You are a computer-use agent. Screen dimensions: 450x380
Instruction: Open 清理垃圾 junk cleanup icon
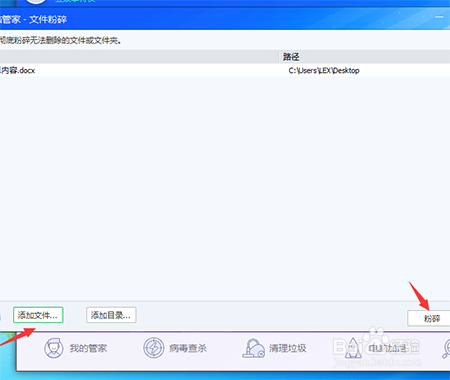[253, 348]
